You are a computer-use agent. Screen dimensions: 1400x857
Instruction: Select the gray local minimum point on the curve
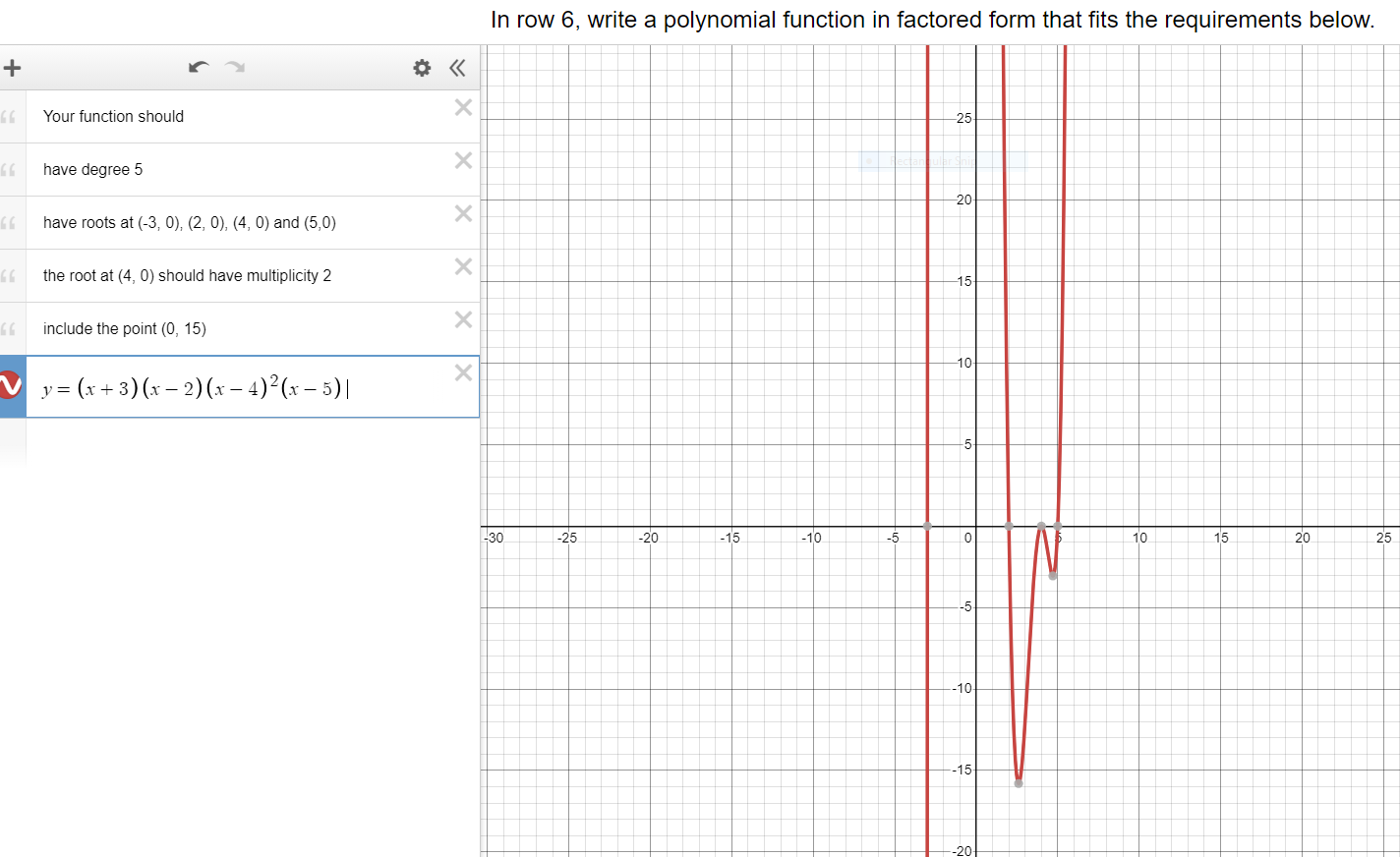[x=1018, y=782]
